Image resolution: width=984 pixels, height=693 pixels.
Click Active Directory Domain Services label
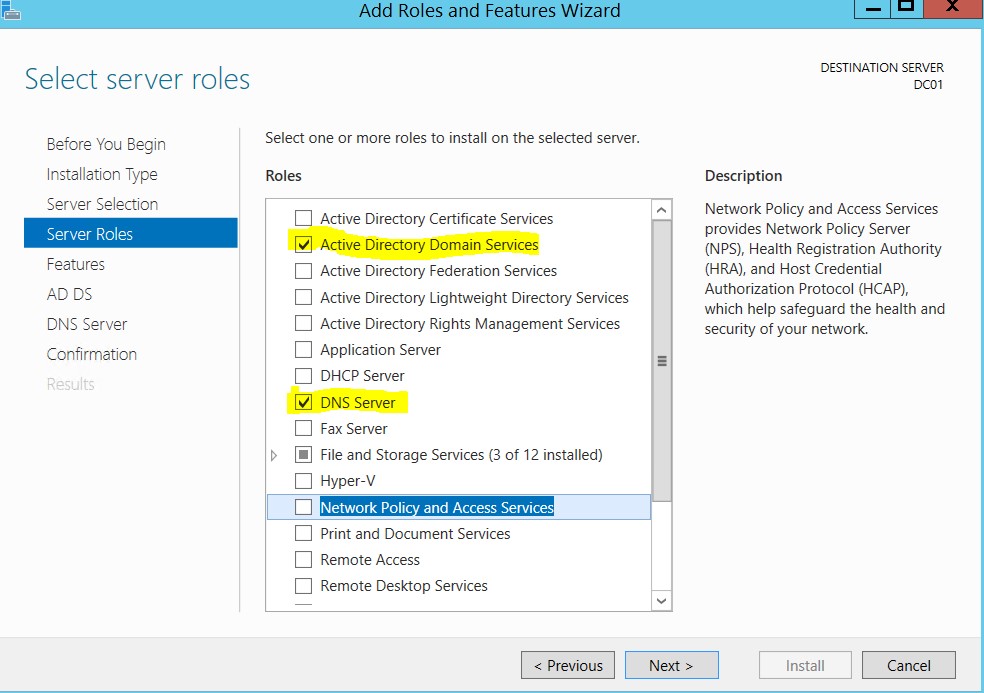coord(429,244)
